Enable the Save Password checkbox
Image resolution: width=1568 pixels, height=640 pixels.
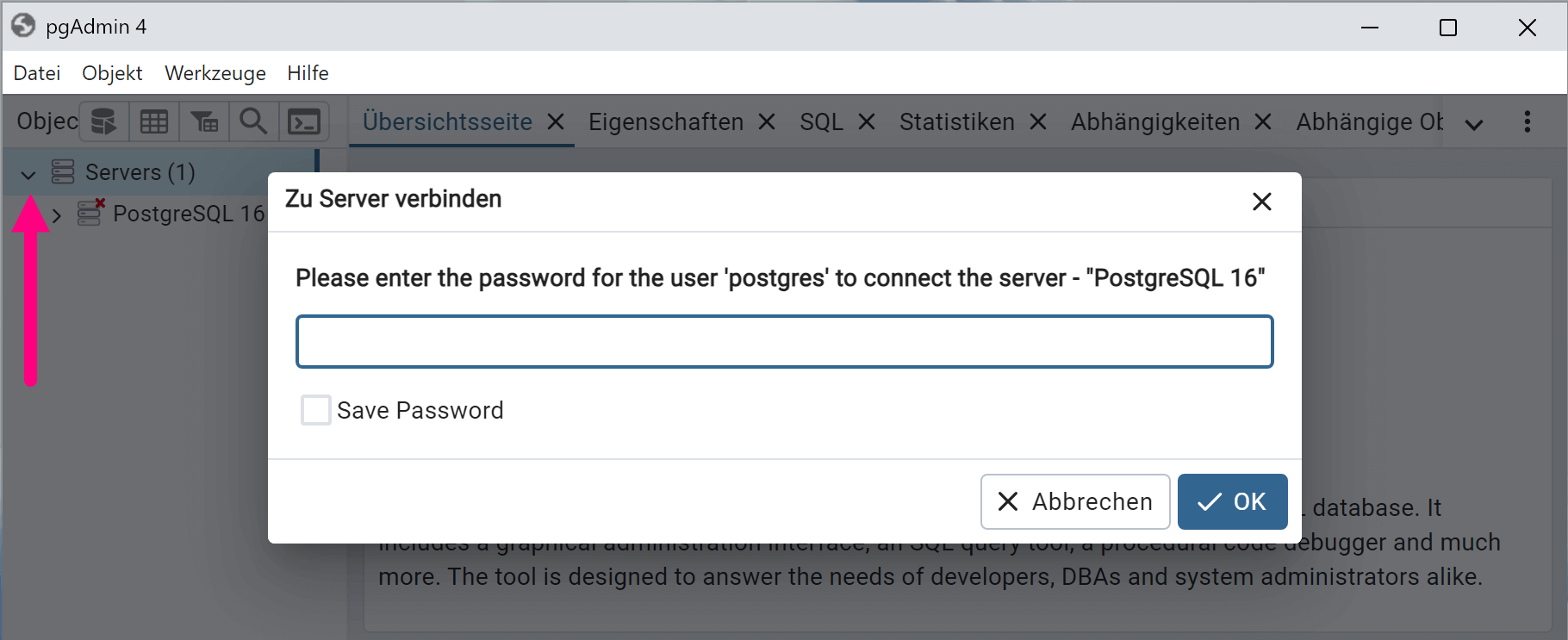point(315,410)
